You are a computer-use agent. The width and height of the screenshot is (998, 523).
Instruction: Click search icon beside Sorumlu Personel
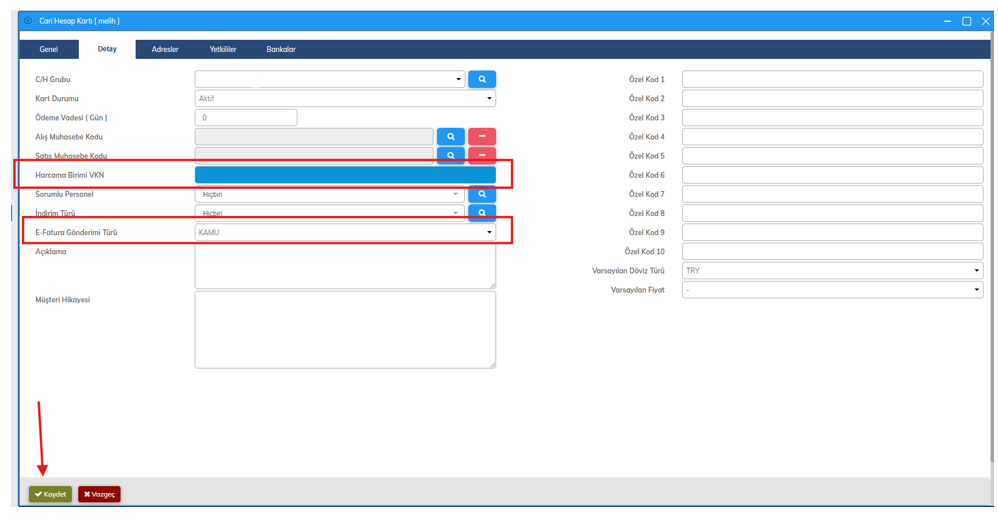(x=482, y=194)
